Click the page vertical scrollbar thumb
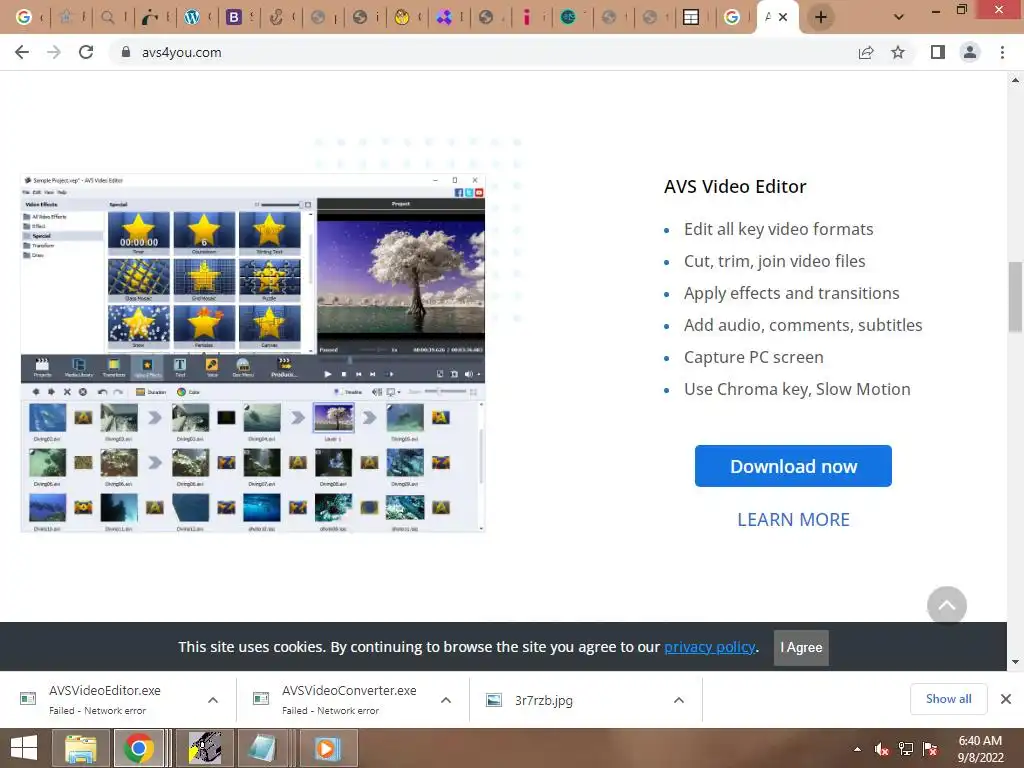 point(1015,297)
